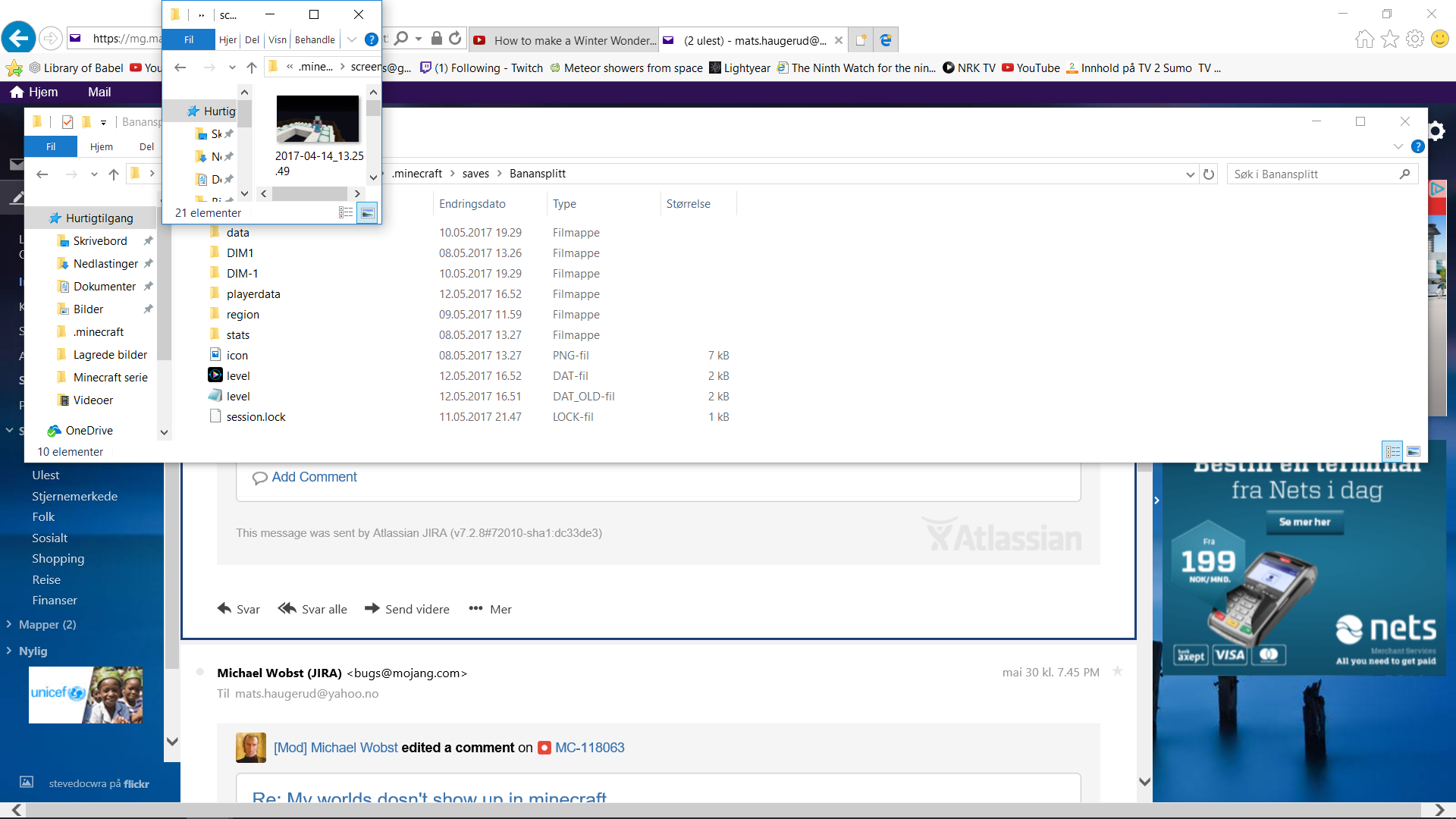Click the browser back arrow button

click(x=18, y=38)
